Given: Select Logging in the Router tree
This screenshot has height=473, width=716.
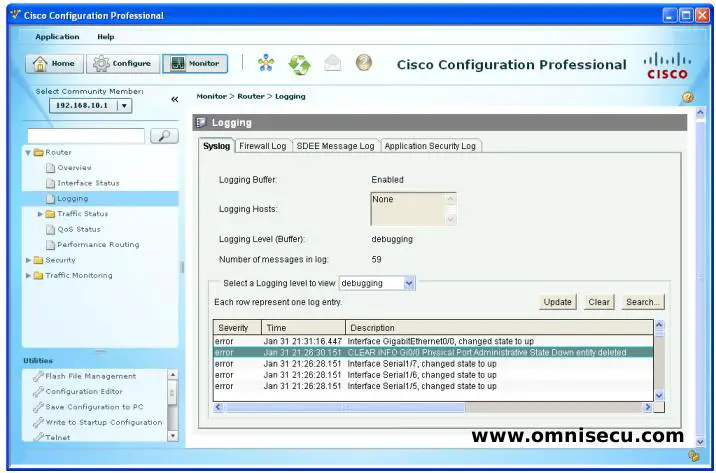Looking at the screenshot, I should (x=100, y=199).
